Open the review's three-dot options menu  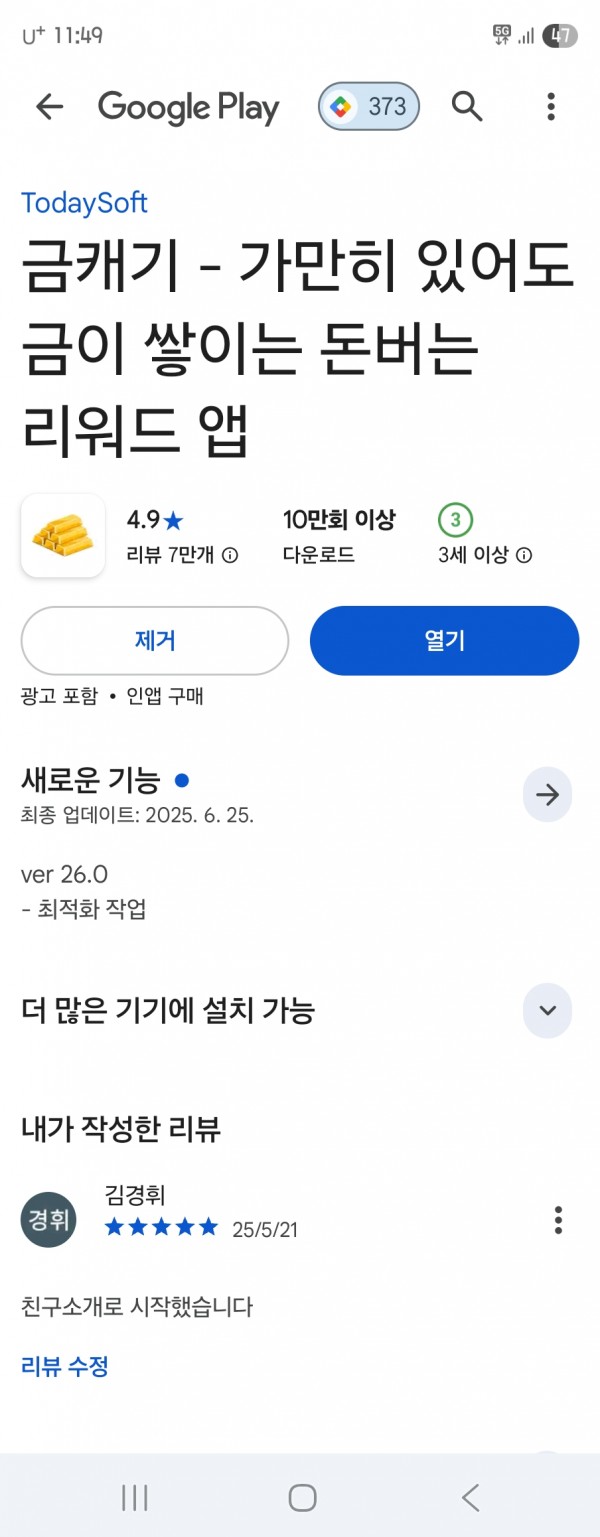coord(558,1220)
